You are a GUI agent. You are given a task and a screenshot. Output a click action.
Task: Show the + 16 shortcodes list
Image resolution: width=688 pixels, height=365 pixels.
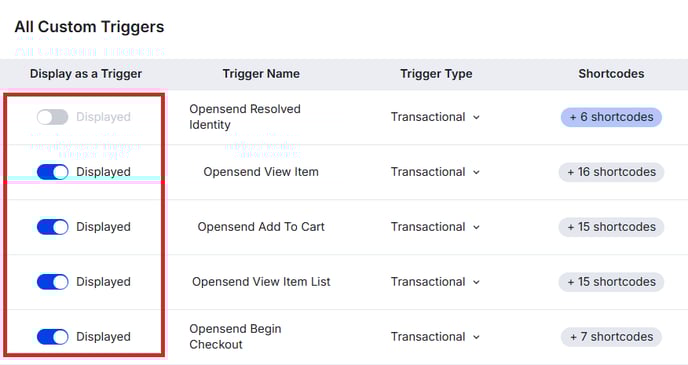click(x=611, y=172)
